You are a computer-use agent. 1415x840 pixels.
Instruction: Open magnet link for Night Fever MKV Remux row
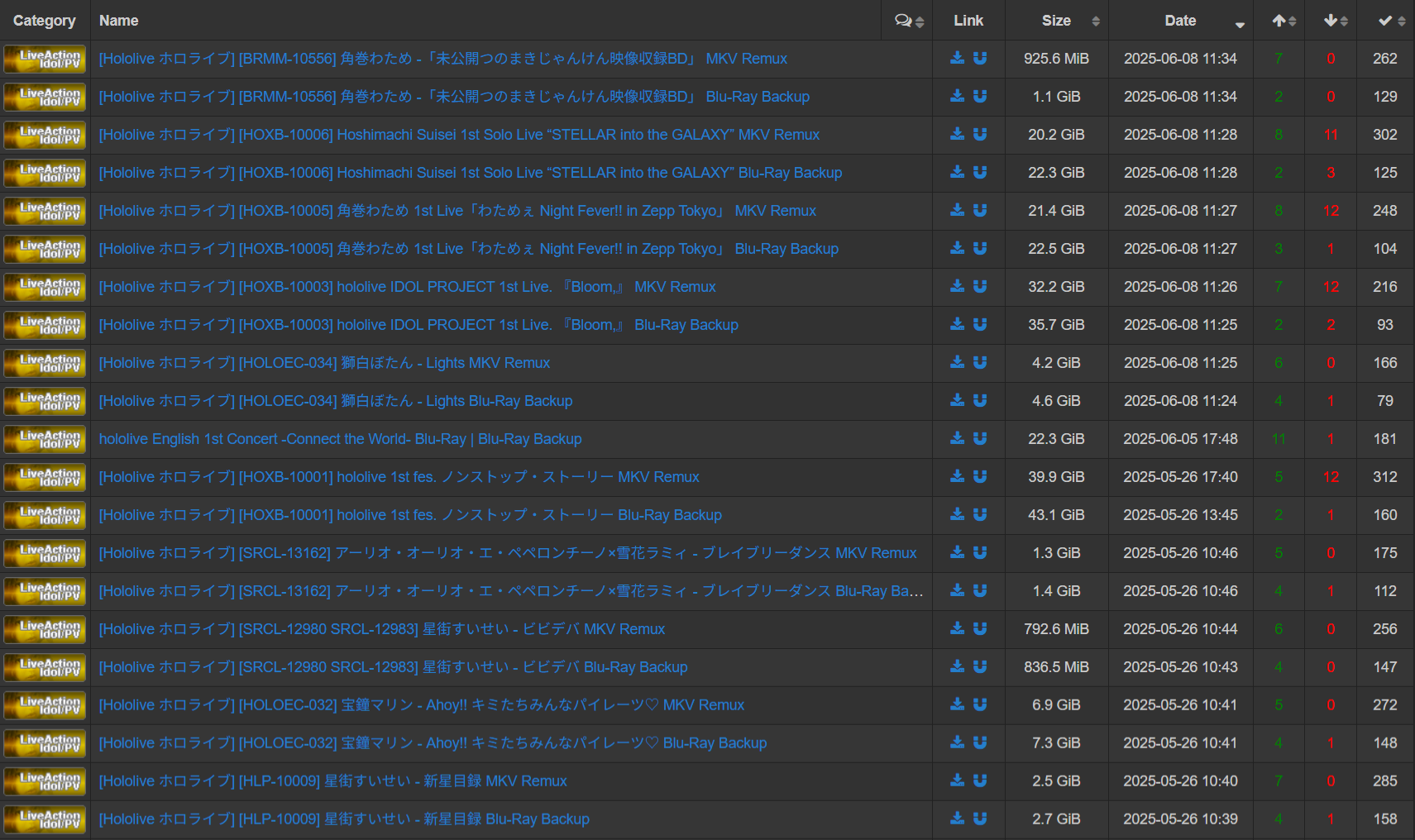point(980,210)
